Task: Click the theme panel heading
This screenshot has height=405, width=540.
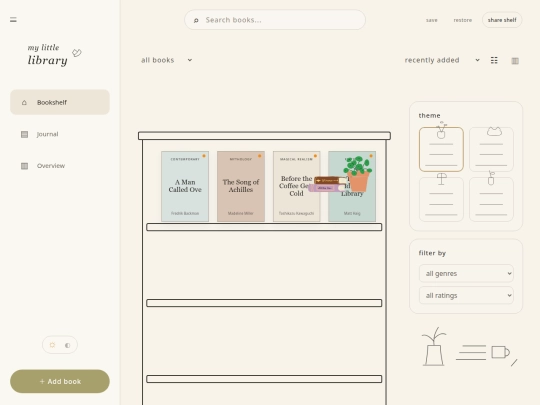Action: [429, 115]
